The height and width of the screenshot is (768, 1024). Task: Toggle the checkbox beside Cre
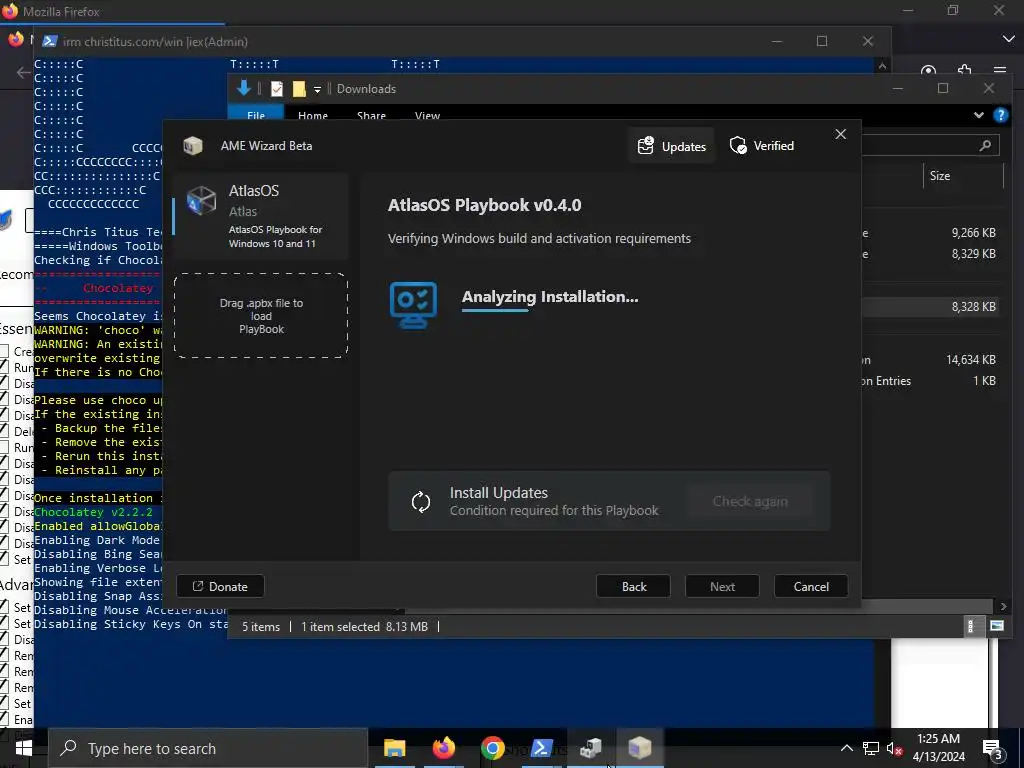(x=4, y=351)
